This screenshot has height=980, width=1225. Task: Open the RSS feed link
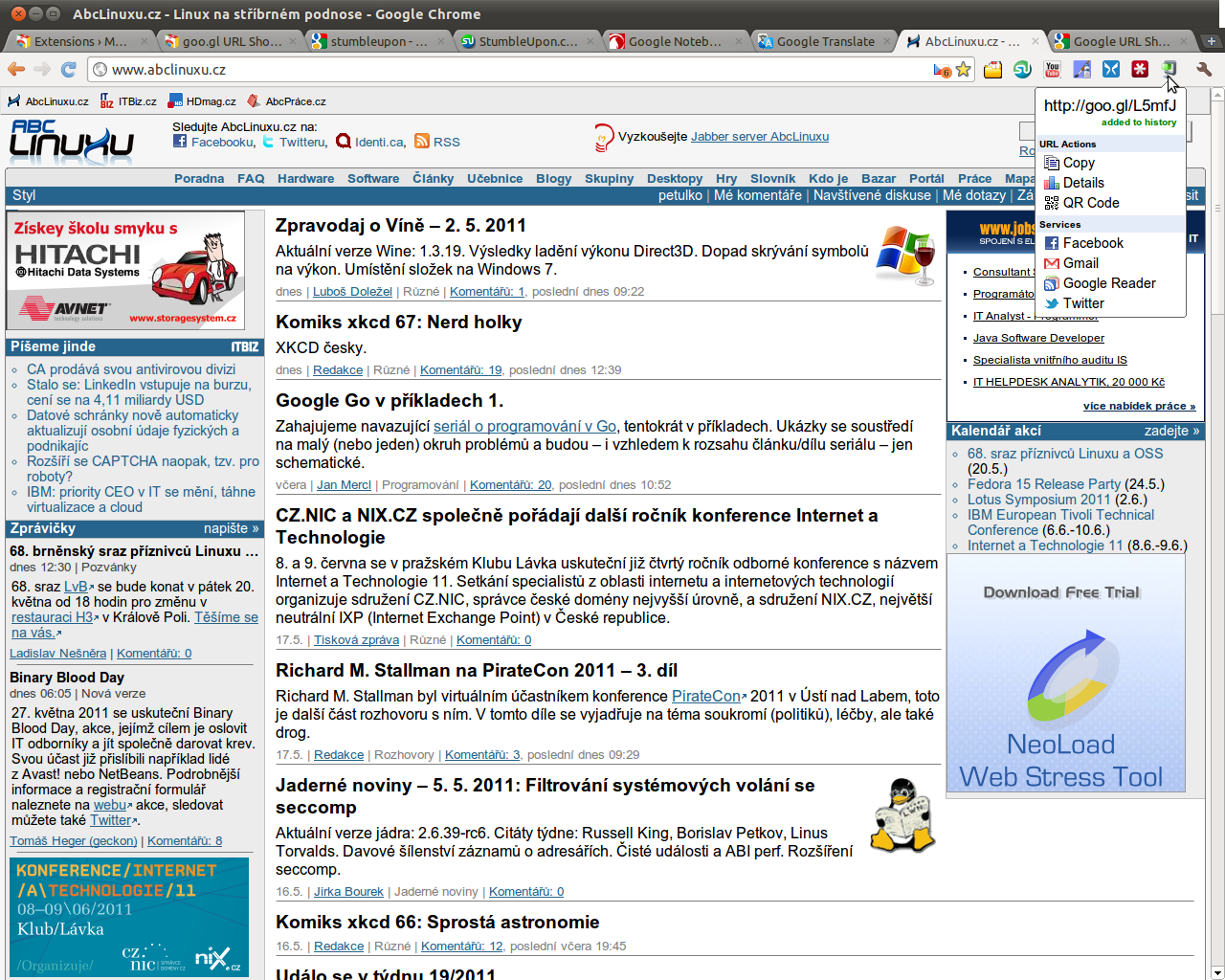[x=446, y=142]
